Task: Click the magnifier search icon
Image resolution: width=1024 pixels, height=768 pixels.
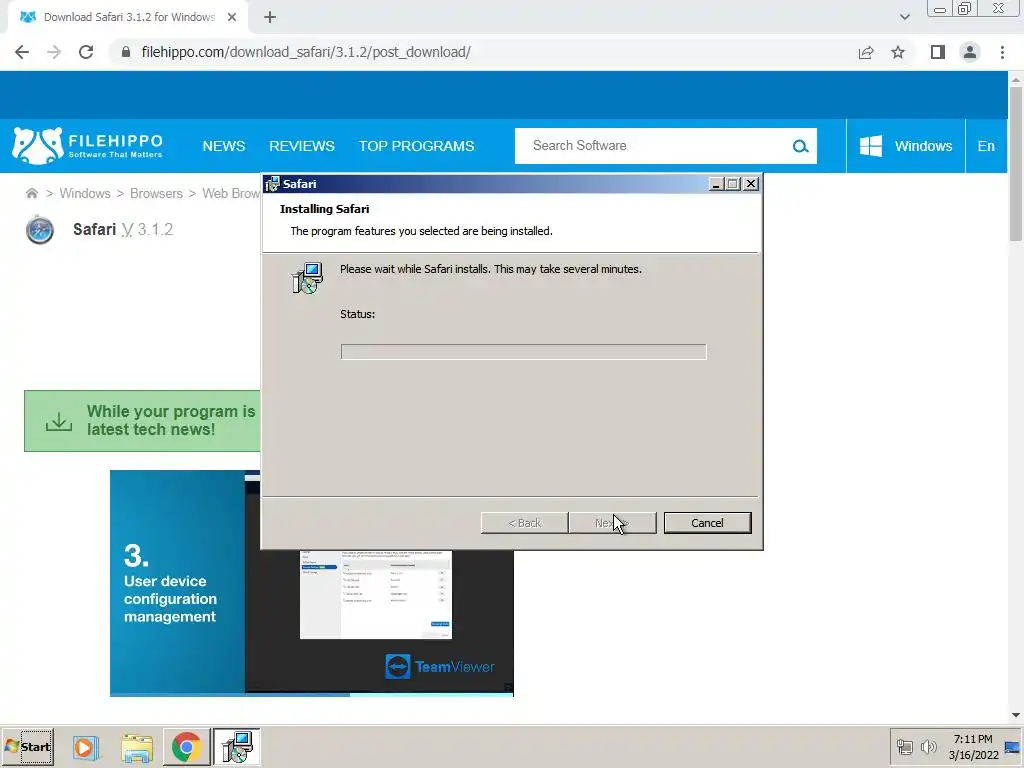Action: click(801, 146)
